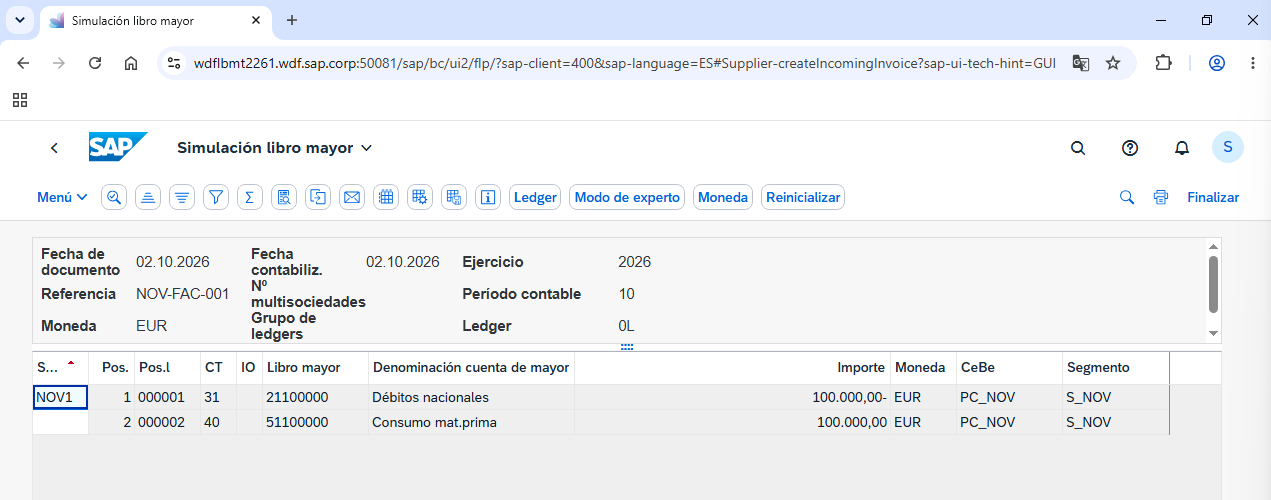Click the Modo de experto button
Viewport: 1271px width, 500px height.
(x=627, y=197)
